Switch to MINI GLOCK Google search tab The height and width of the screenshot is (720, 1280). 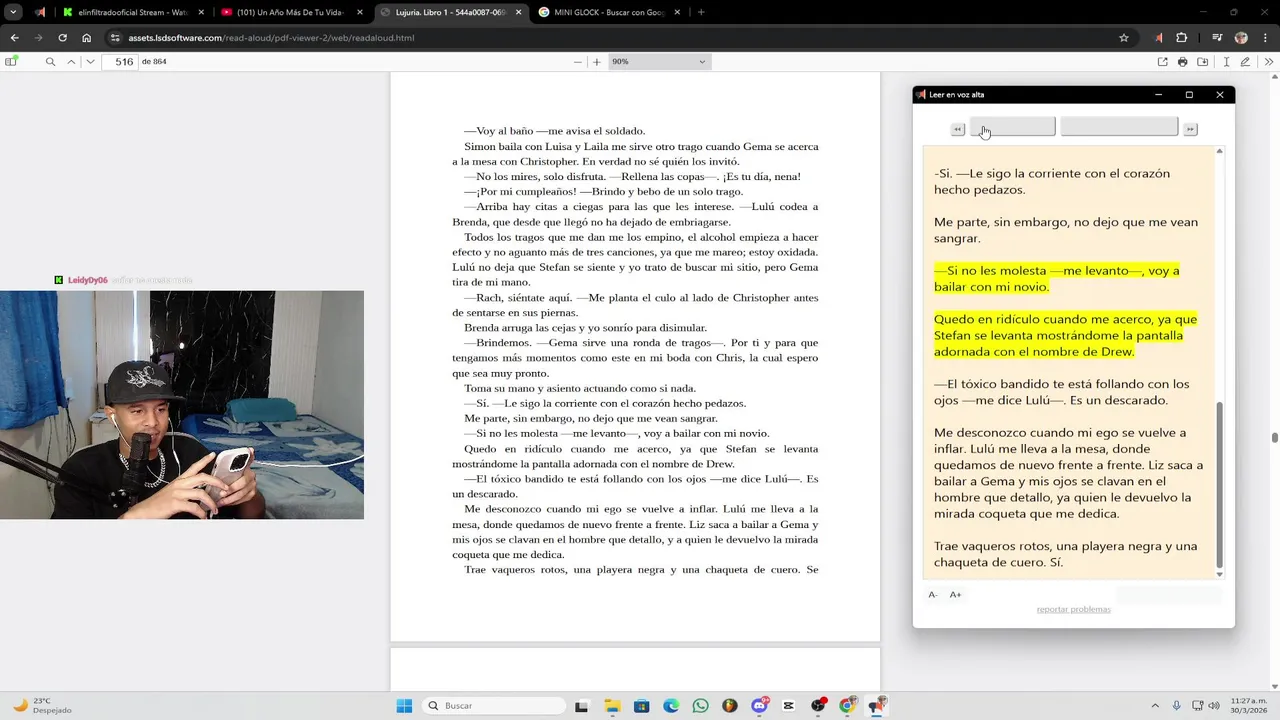point(608,12)
